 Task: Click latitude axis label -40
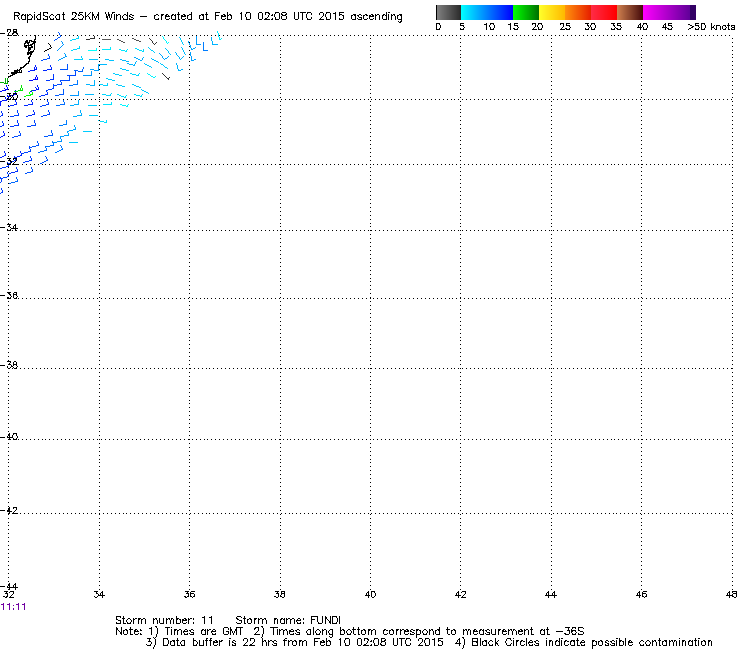pos(9,437)
